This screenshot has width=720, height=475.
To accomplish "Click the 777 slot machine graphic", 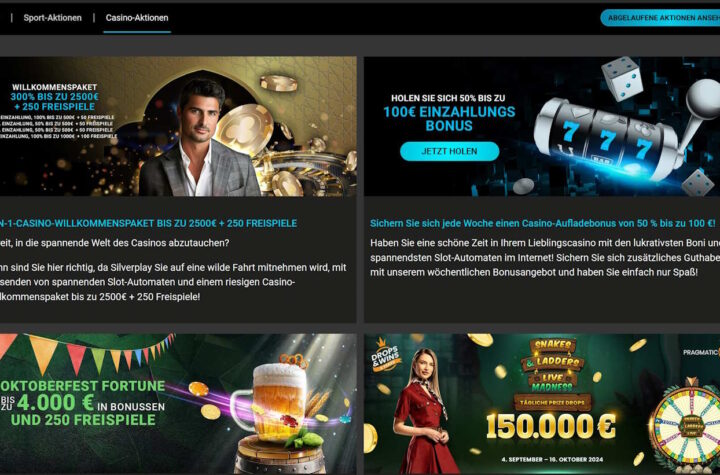I will pos(606,133).
